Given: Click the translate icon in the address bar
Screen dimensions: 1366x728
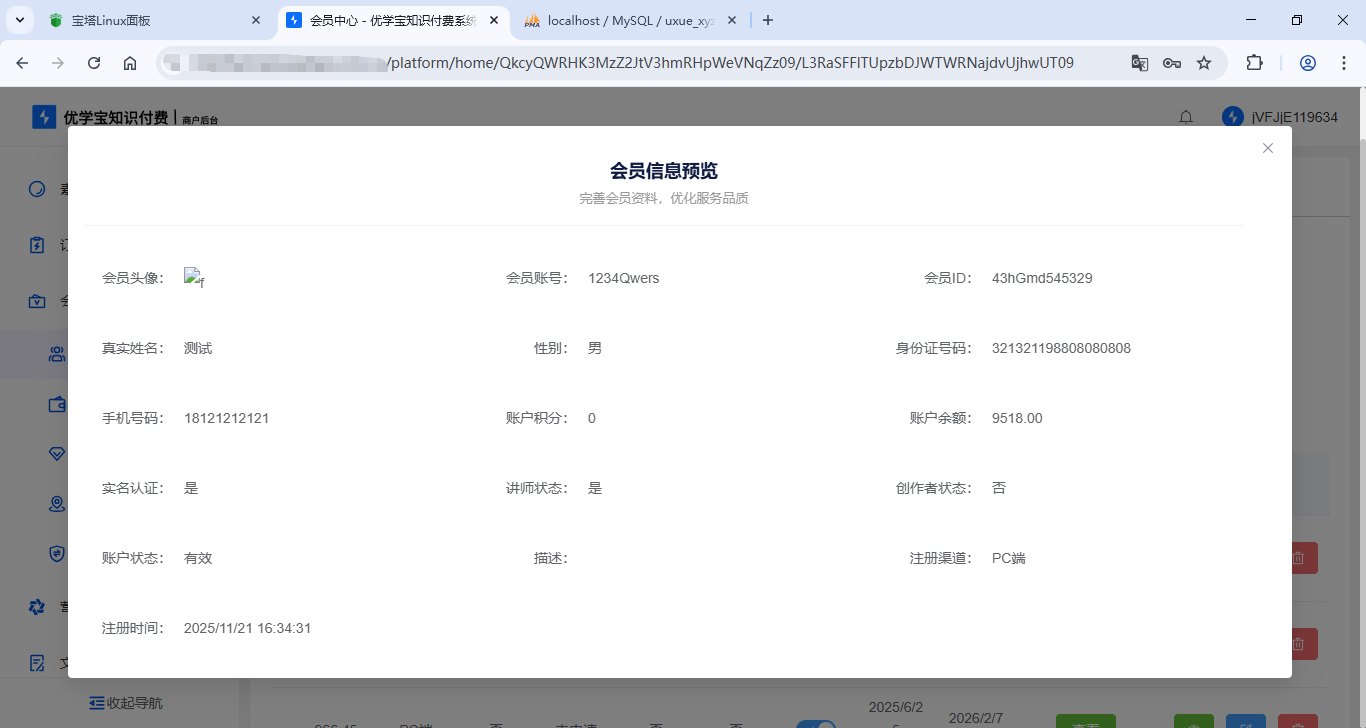Looking at the screenshot, I should [x=1139, y=62].
